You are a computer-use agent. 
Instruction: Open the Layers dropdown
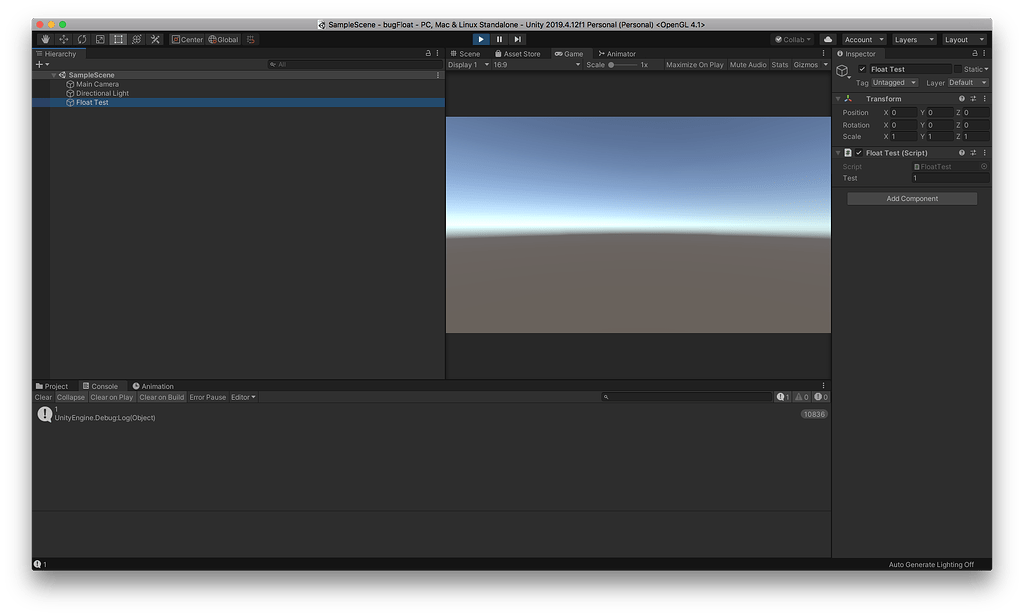pos(913,39)
